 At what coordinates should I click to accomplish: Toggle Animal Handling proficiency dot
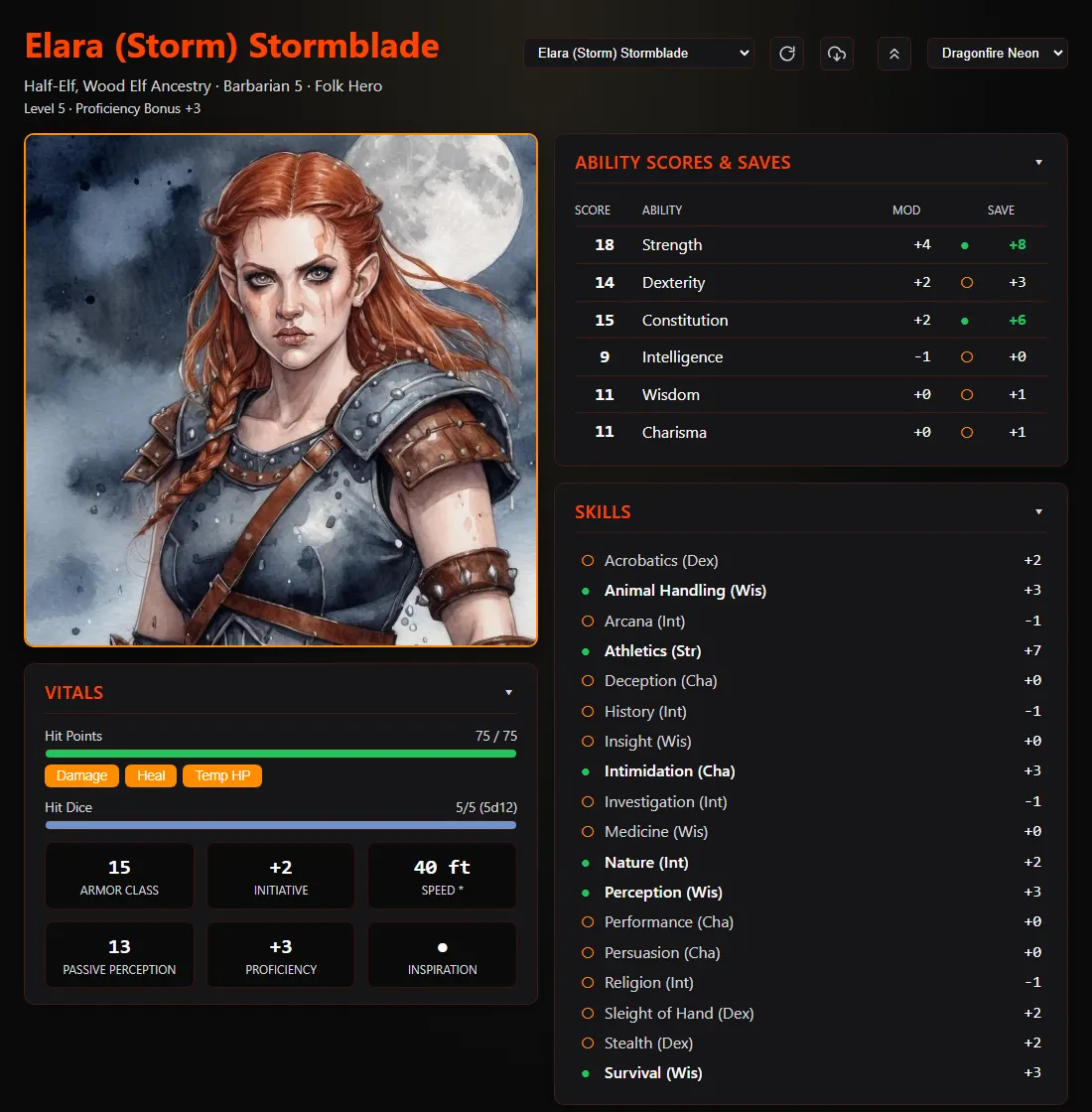click(586, 591)
